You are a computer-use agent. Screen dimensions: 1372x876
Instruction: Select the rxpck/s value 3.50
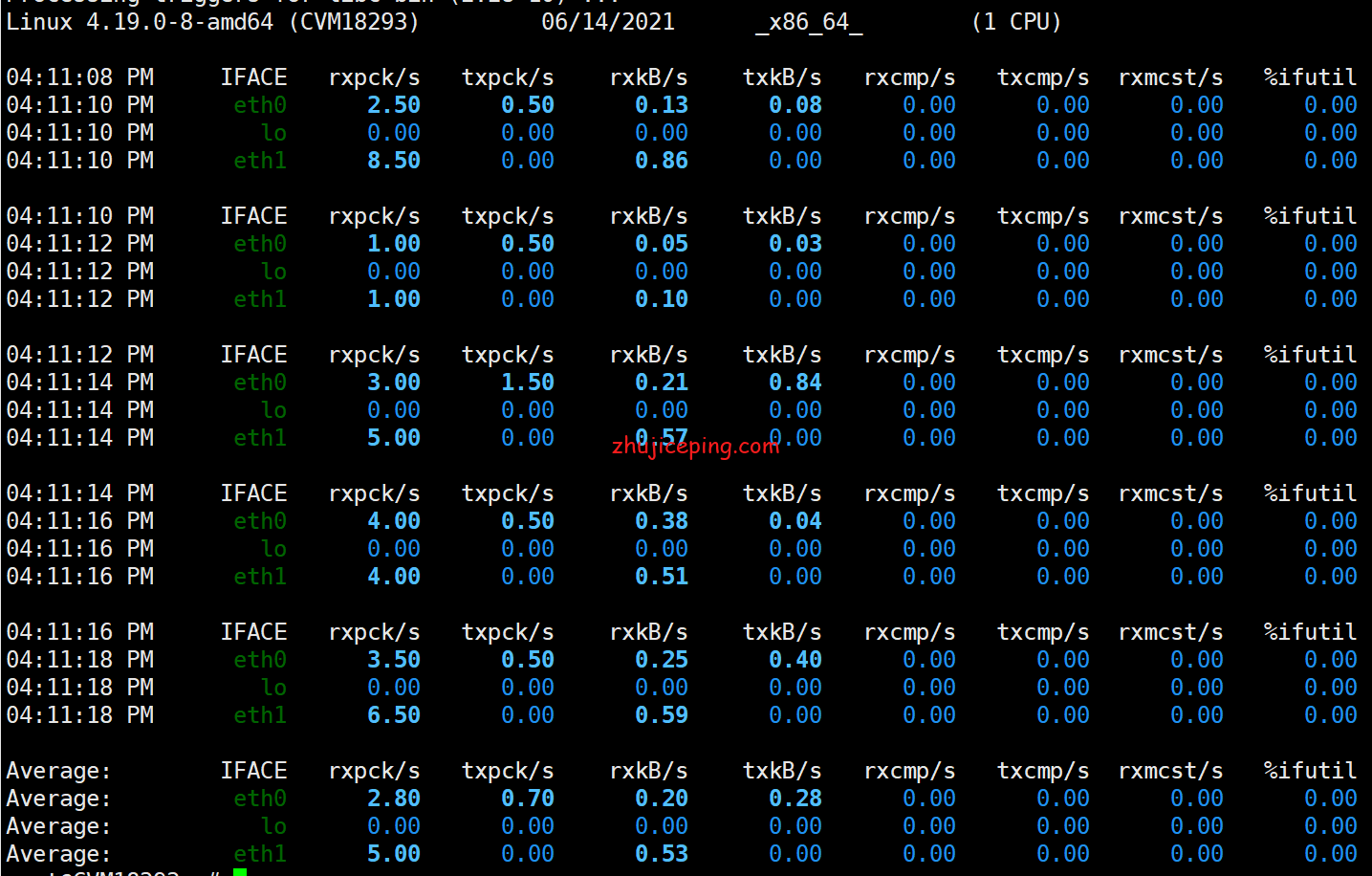click(x=394, y=660)
